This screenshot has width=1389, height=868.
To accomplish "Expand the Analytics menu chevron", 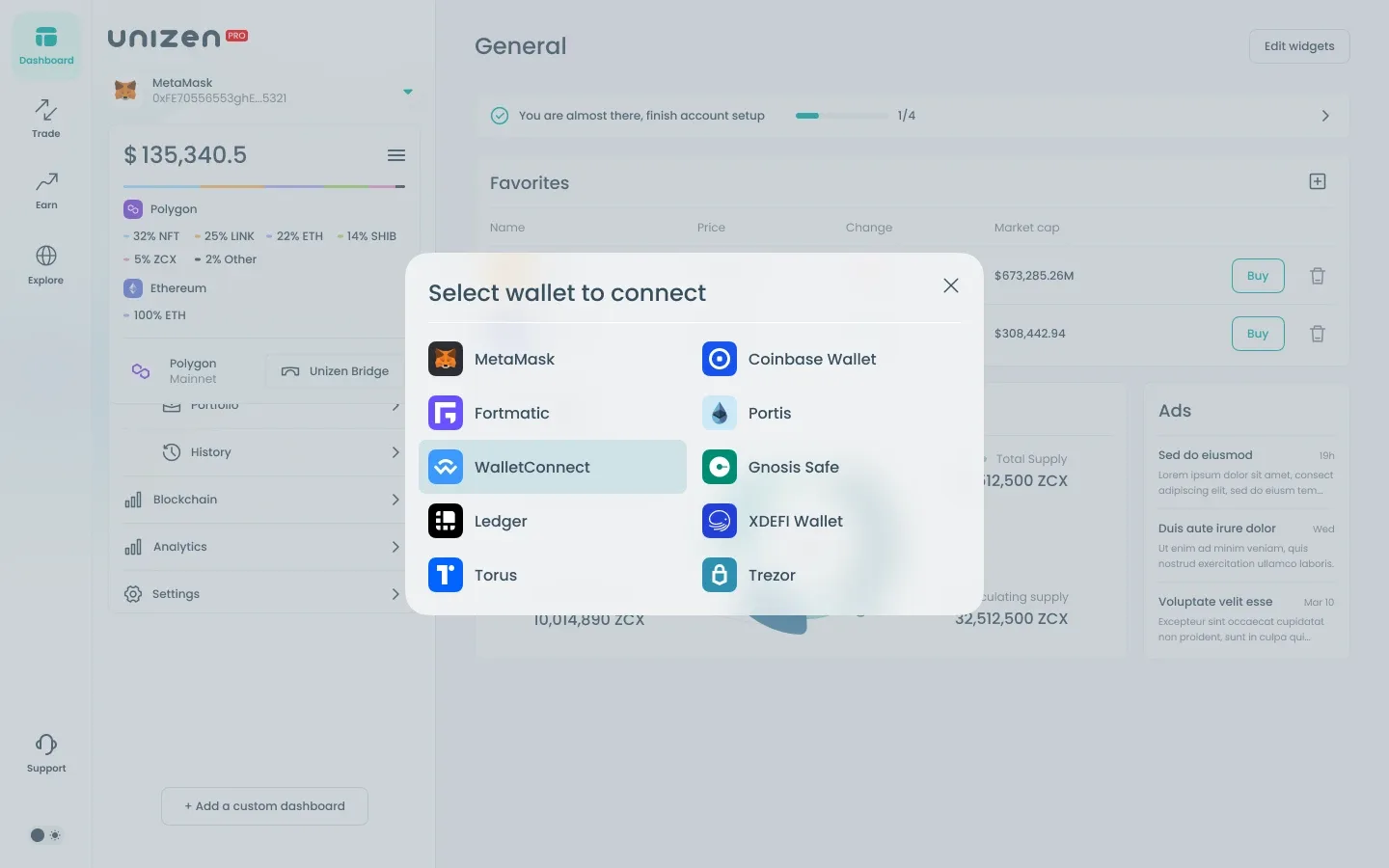I will pos(395,547).
